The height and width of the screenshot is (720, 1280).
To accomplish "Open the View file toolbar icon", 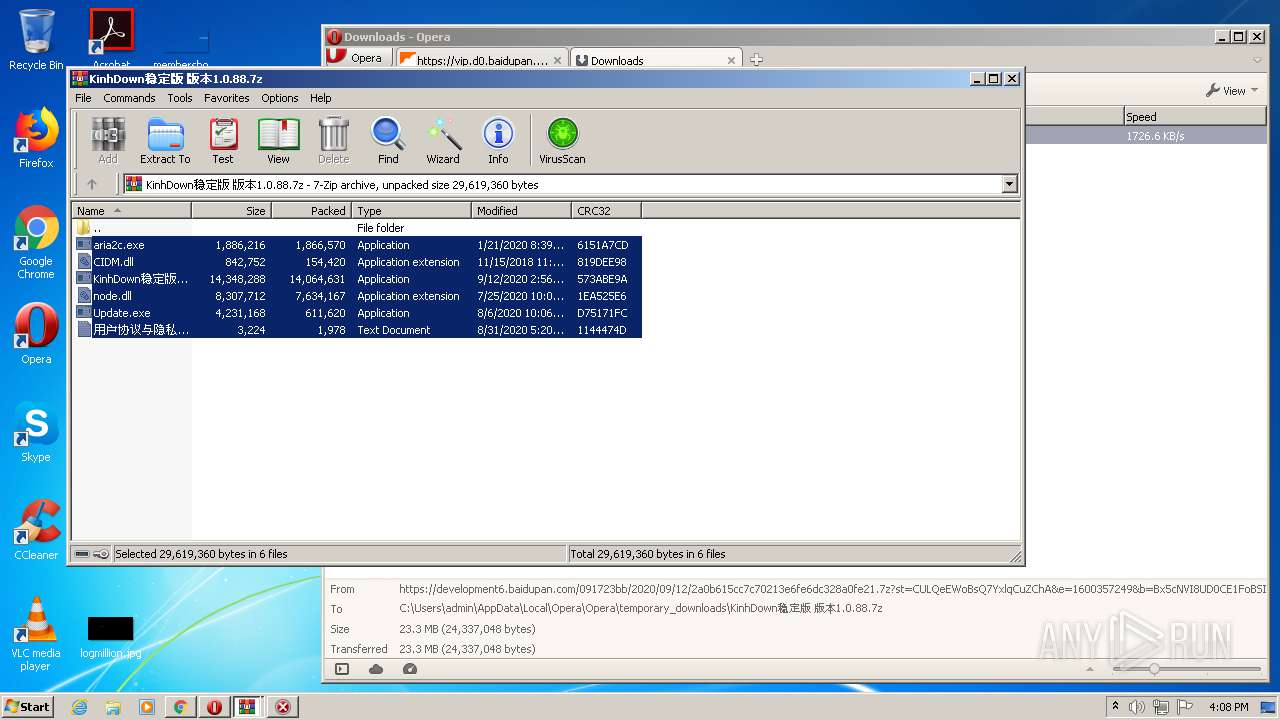I will [278, 141].
